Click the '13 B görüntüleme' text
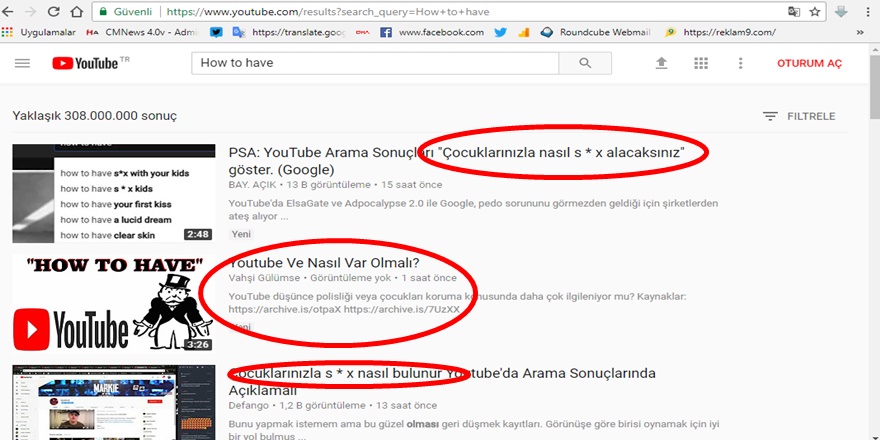The image size is (880, 440). tap(329, 185)
